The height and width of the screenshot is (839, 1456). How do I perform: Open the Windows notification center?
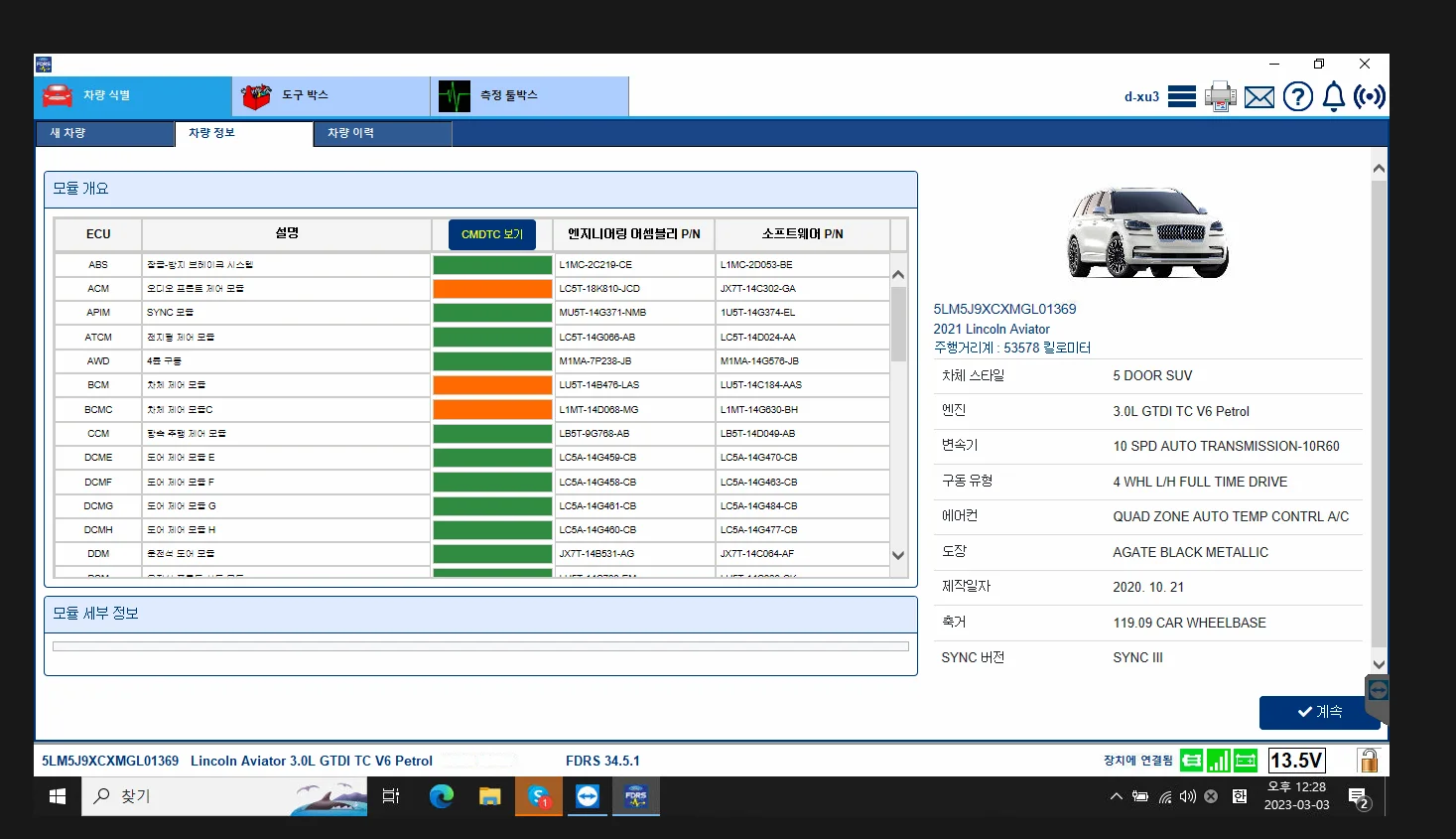coord(1359,797)
